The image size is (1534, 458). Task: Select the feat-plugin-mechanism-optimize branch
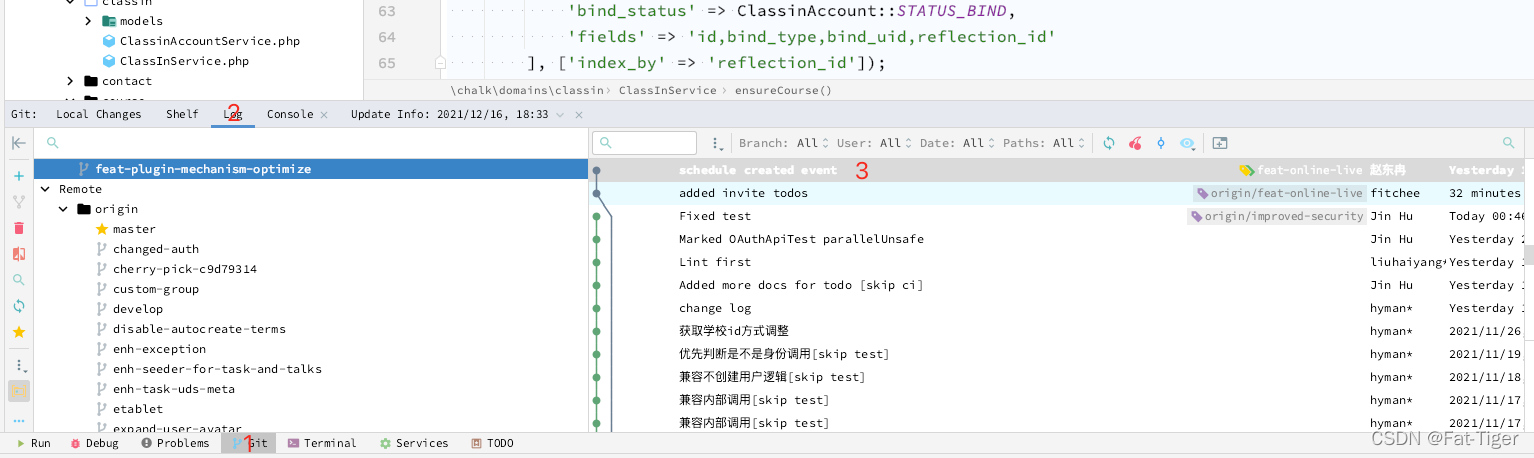coord(311,169)
